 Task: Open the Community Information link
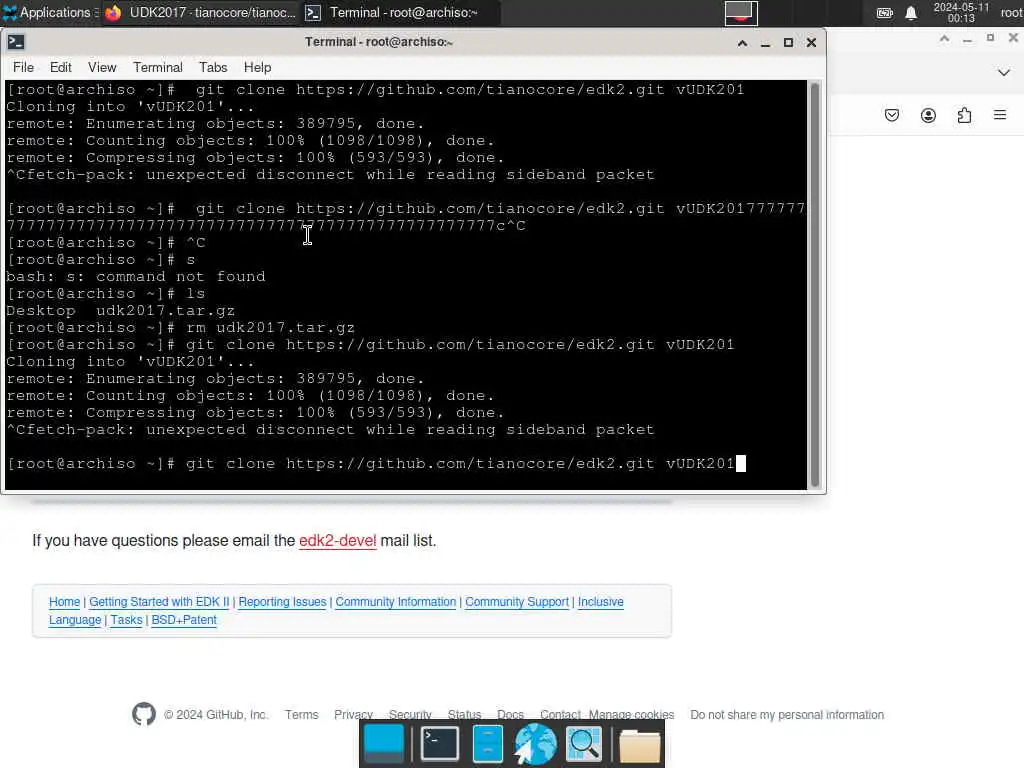click(x=396, y=601)
